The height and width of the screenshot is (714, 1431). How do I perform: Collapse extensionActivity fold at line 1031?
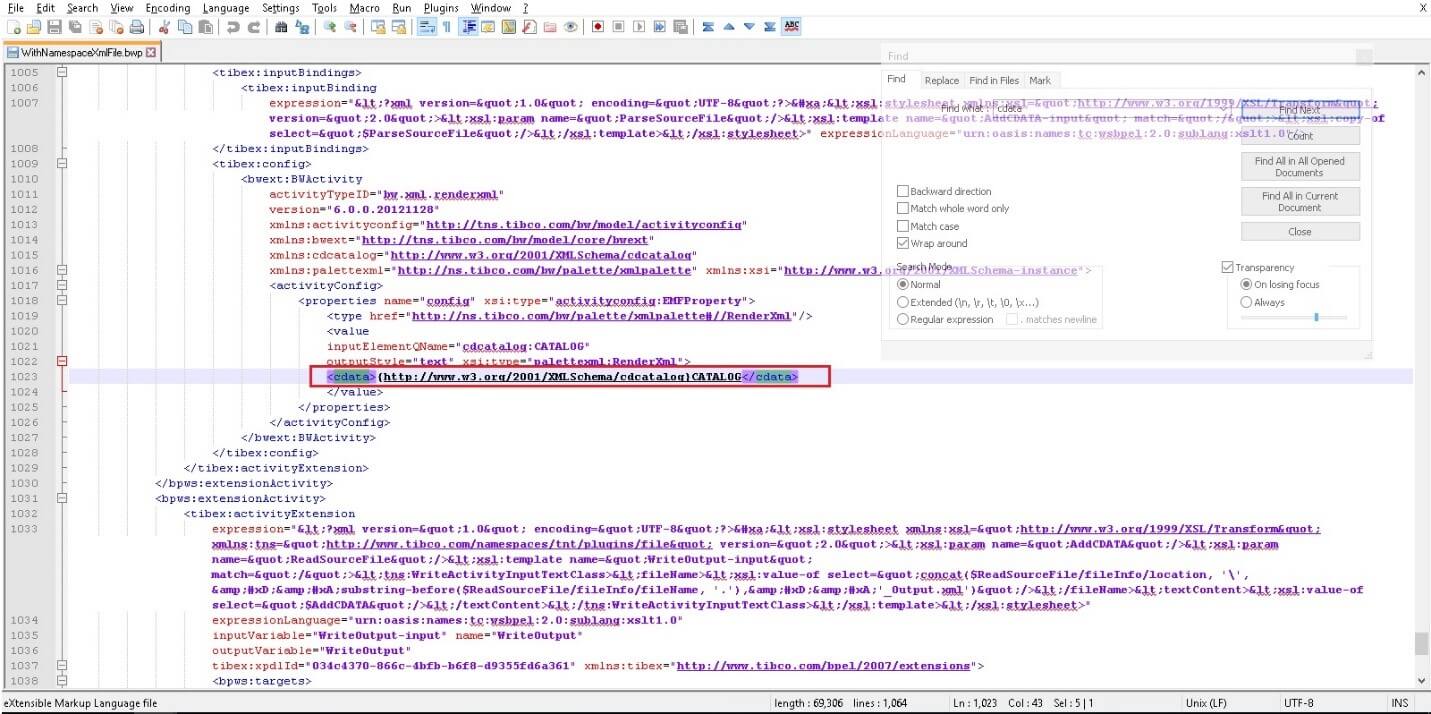coord(62,498)
